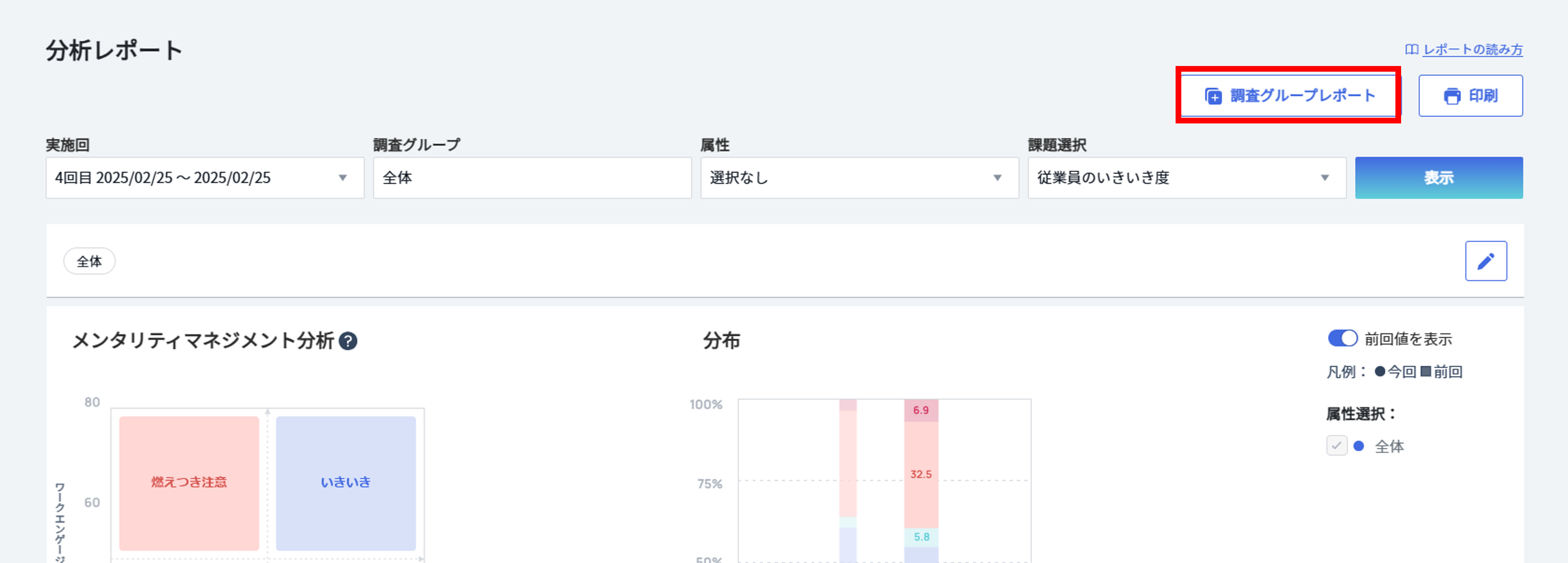Click the faded previous-result distribution bar

tap(848, 481)
